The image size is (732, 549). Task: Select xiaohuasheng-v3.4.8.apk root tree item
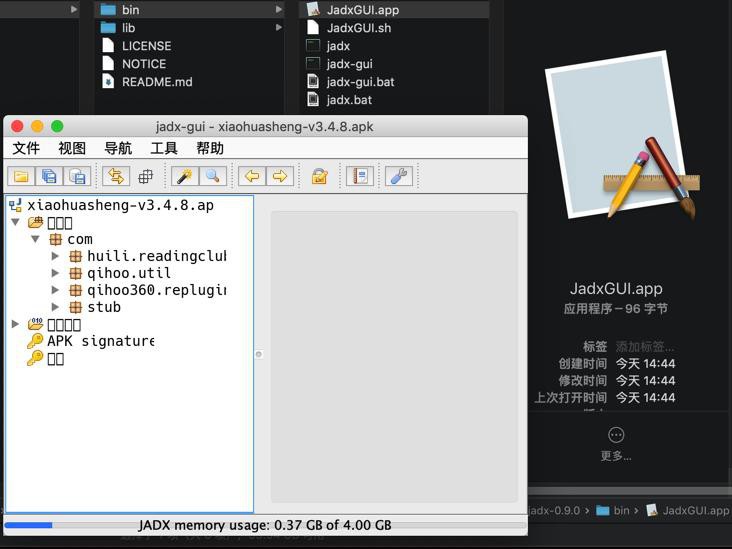tap(112, 205)
